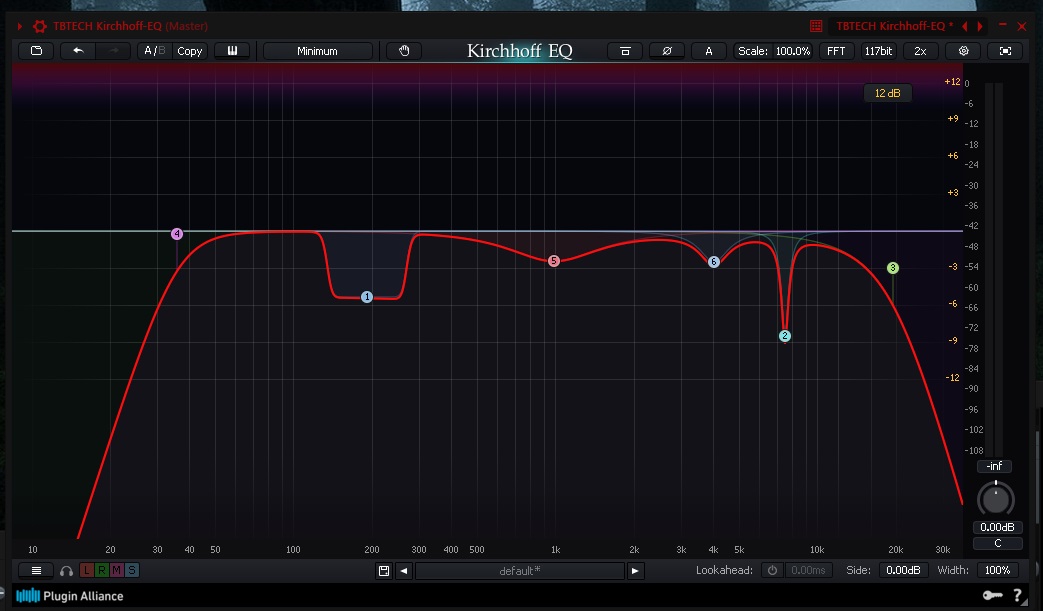This screenshot has width=1043, height=611.
Task: Open the red grid plugin list icon
Action: [x=816, y=26]
